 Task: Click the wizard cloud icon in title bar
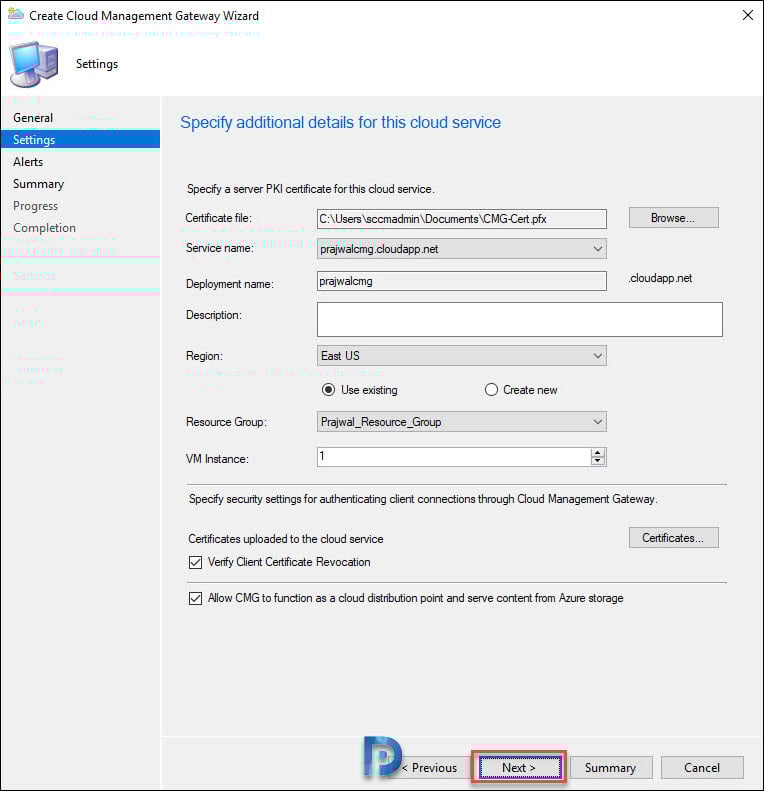pyautogui.click(x=16, y=15)
